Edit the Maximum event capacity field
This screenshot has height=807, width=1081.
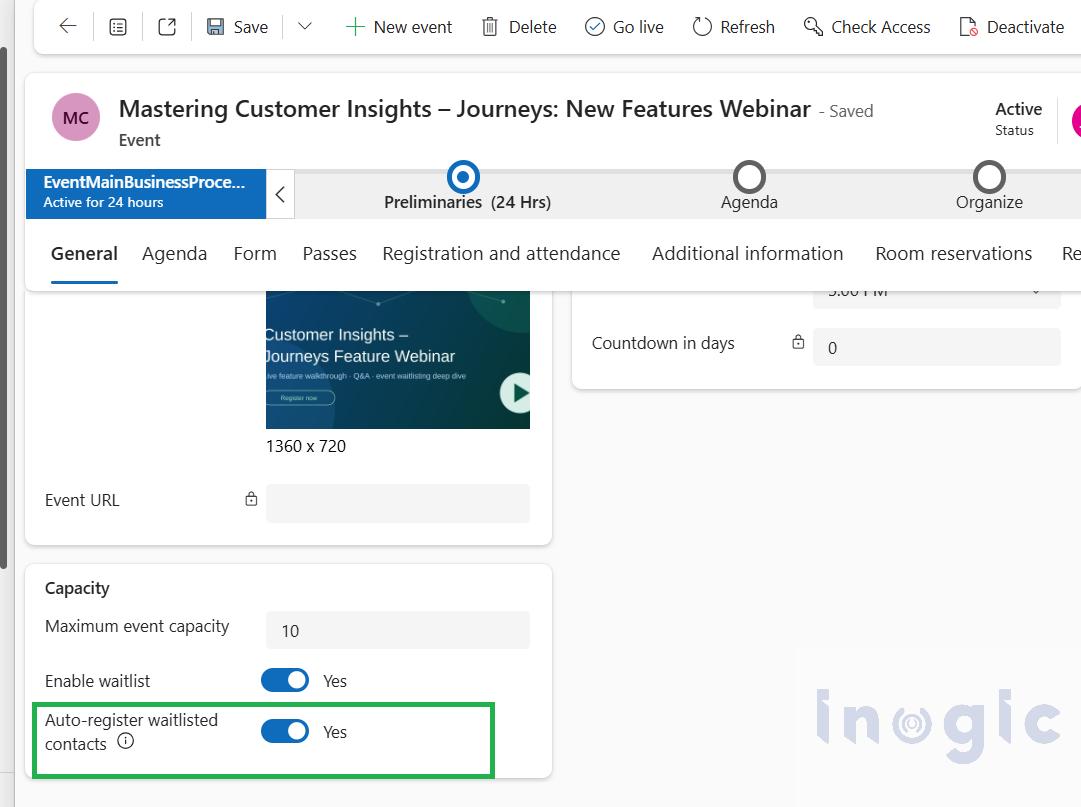[x=398, y=630]
